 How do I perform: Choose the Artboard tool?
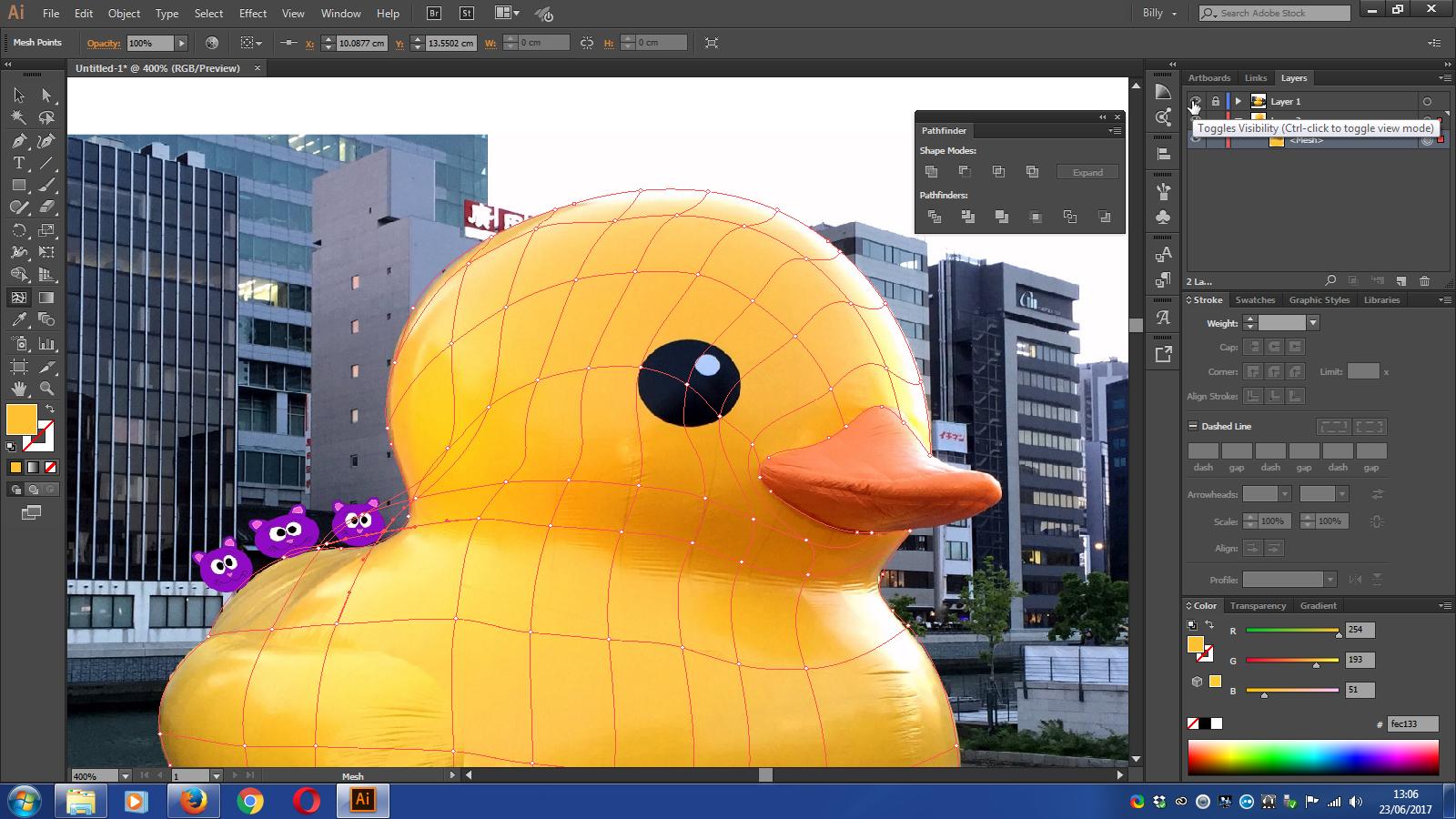click(19, 367)
